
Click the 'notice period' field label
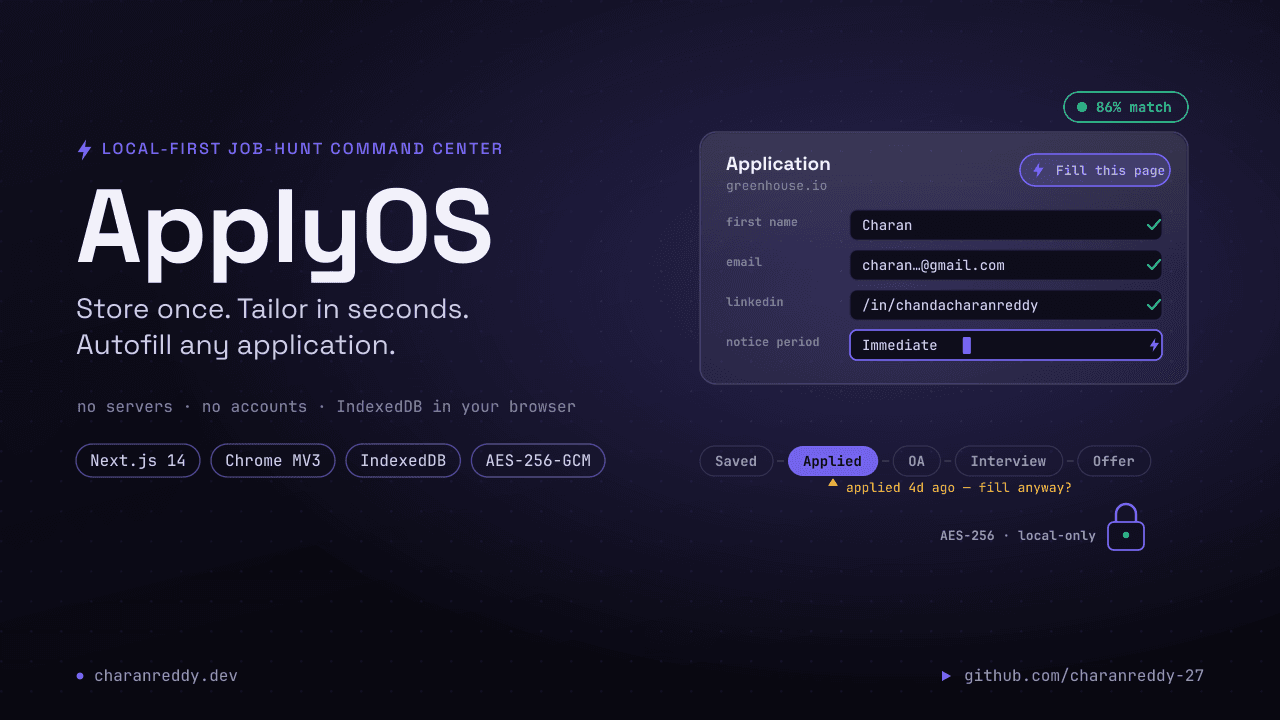773,342
